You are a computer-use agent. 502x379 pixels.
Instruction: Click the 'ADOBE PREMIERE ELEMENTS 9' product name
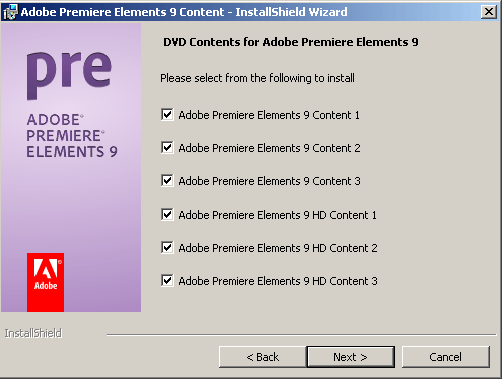tap(72, 136)
